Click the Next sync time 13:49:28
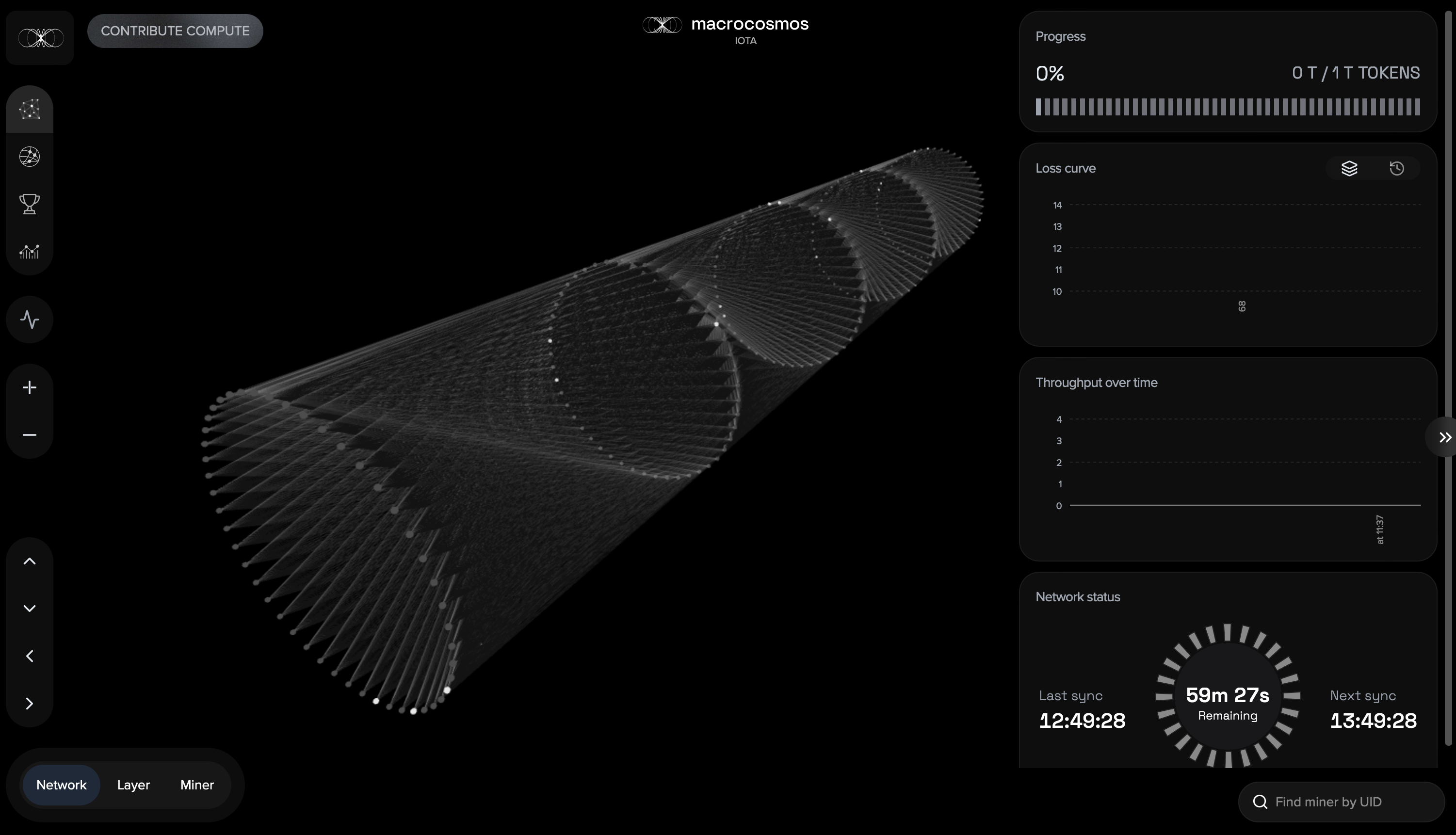 (x=1374, y=721)
